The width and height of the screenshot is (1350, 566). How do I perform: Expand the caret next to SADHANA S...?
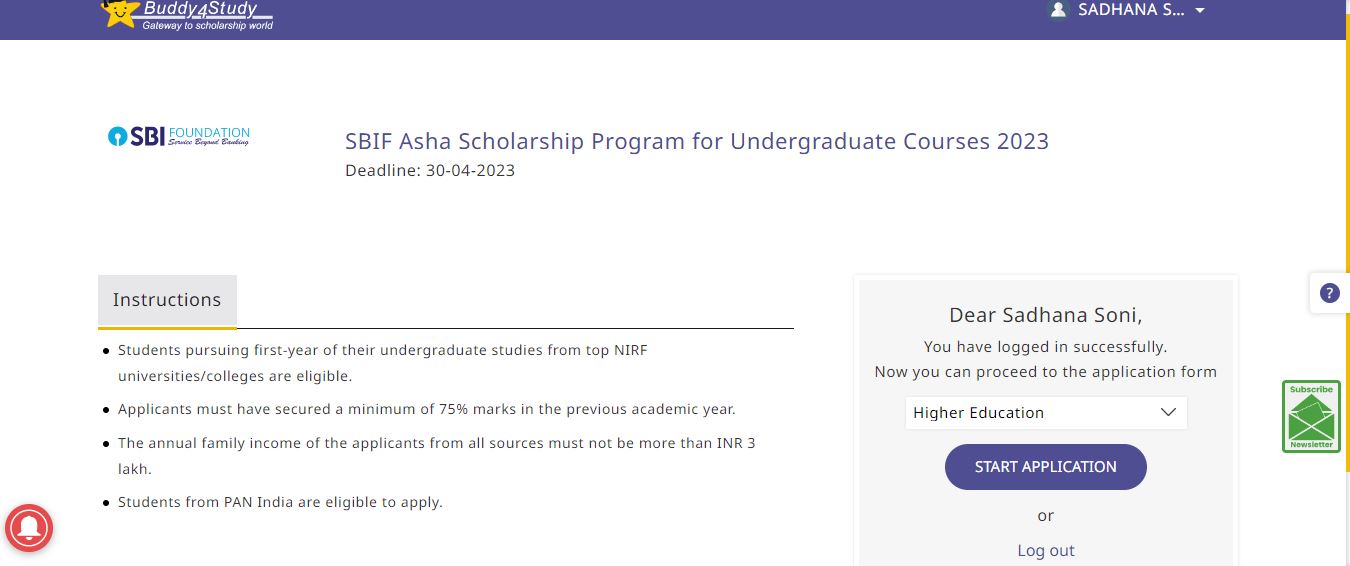pos(1200,11)
